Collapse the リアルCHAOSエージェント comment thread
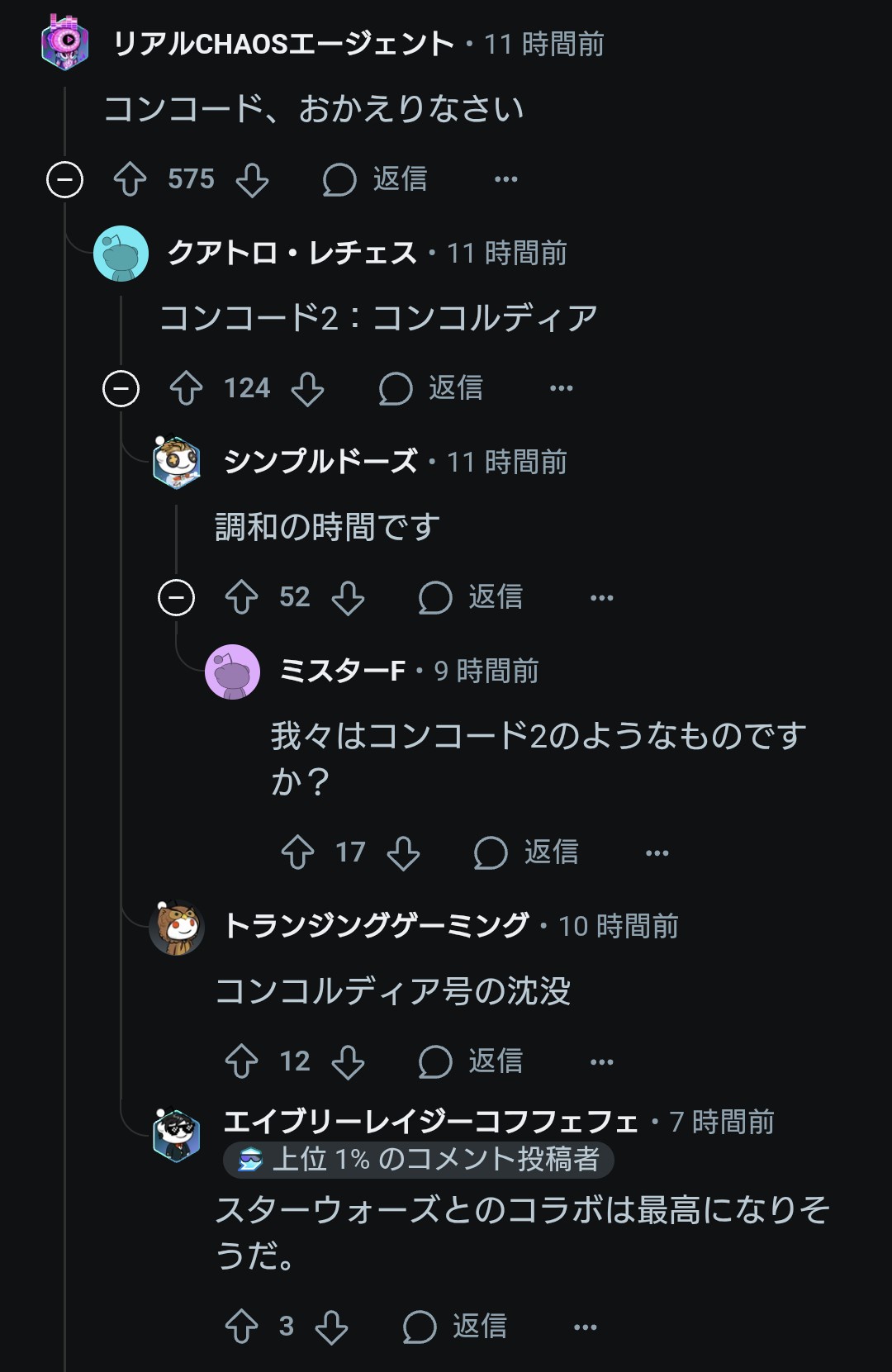 coord(64,179)
